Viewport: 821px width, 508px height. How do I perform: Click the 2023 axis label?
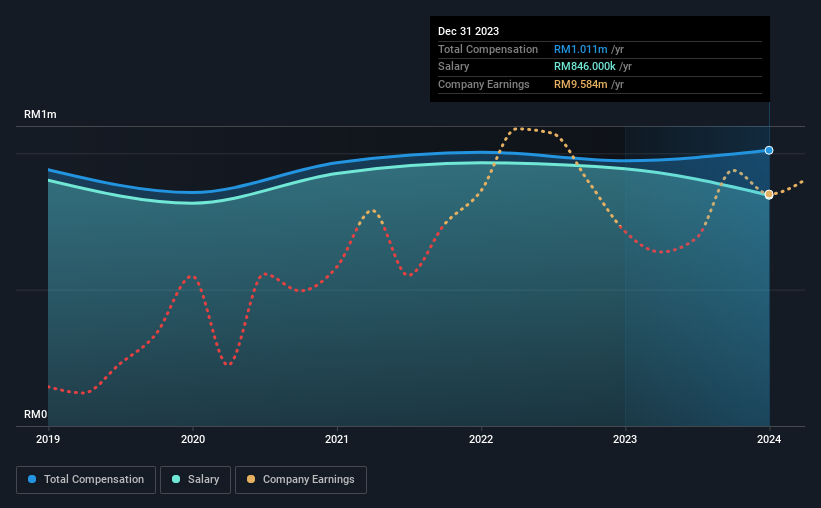[625, 439]
